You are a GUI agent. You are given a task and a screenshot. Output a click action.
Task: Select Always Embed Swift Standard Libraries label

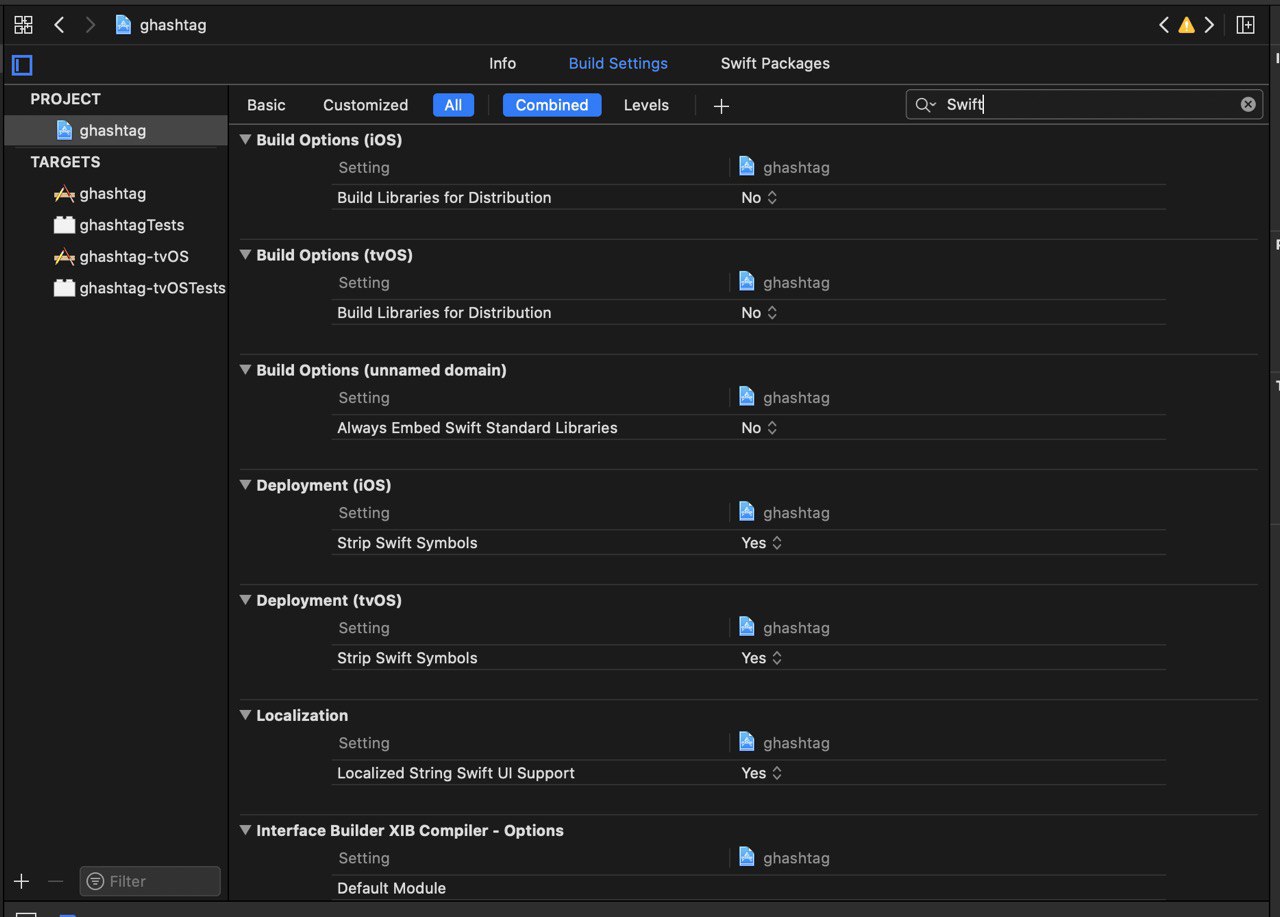click(477, 428)
